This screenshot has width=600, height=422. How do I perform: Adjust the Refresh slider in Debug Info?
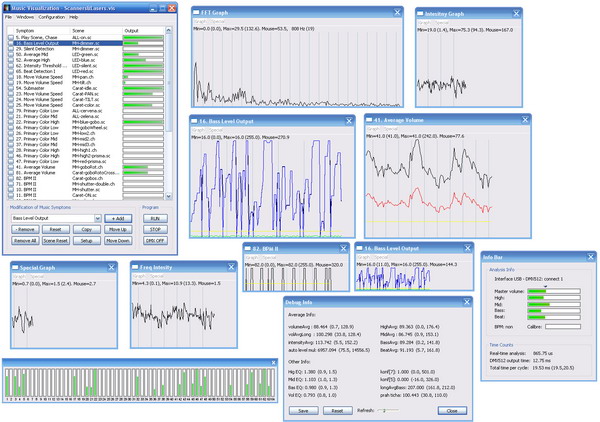pyautogui.click(x=385, y=411)
